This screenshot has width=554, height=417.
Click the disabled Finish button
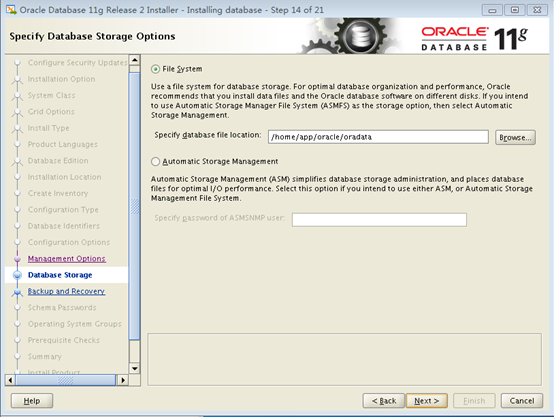(474, 401)
